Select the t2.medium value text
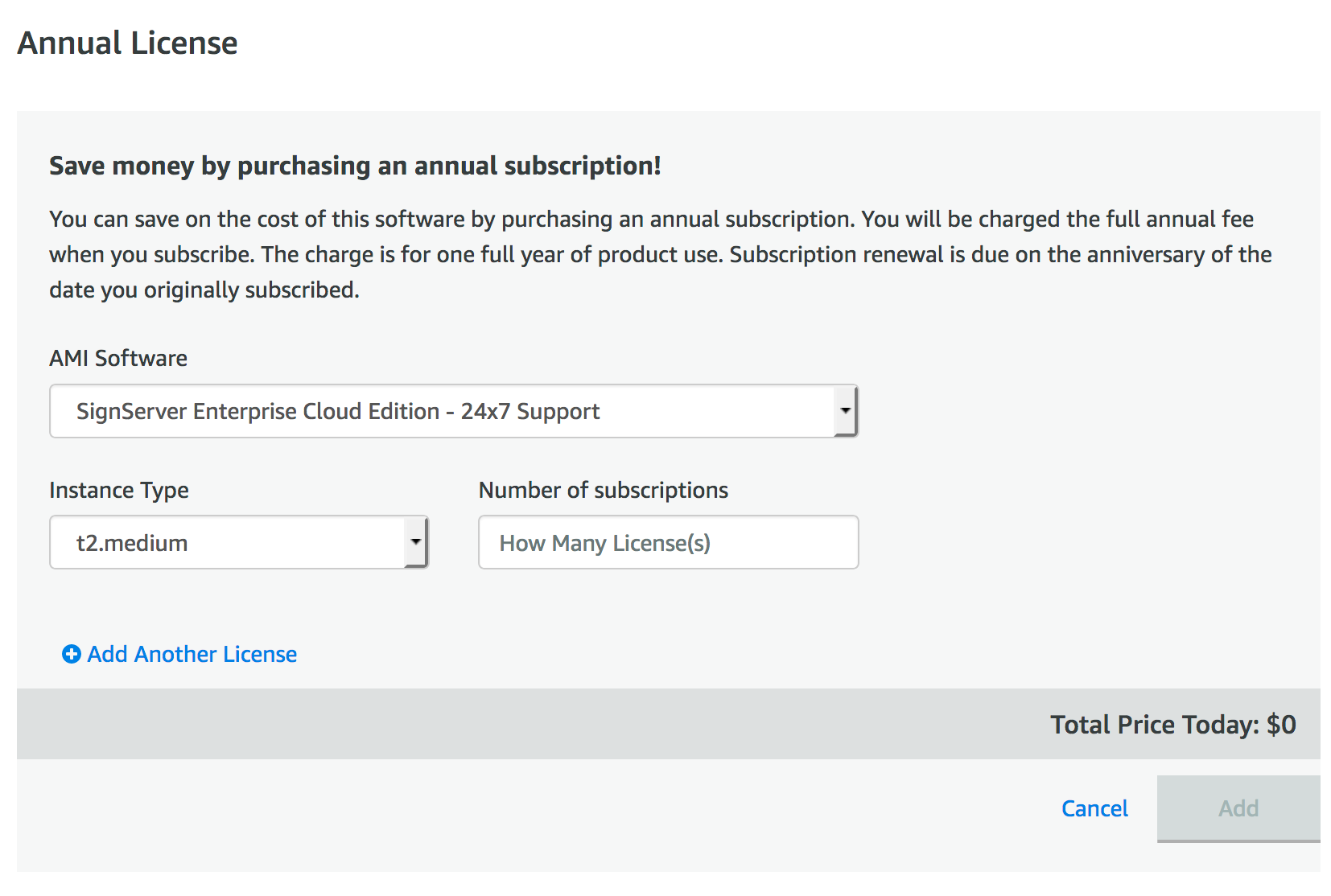The height and width of the screenshot is (896, 1331). tap(132, 544)
